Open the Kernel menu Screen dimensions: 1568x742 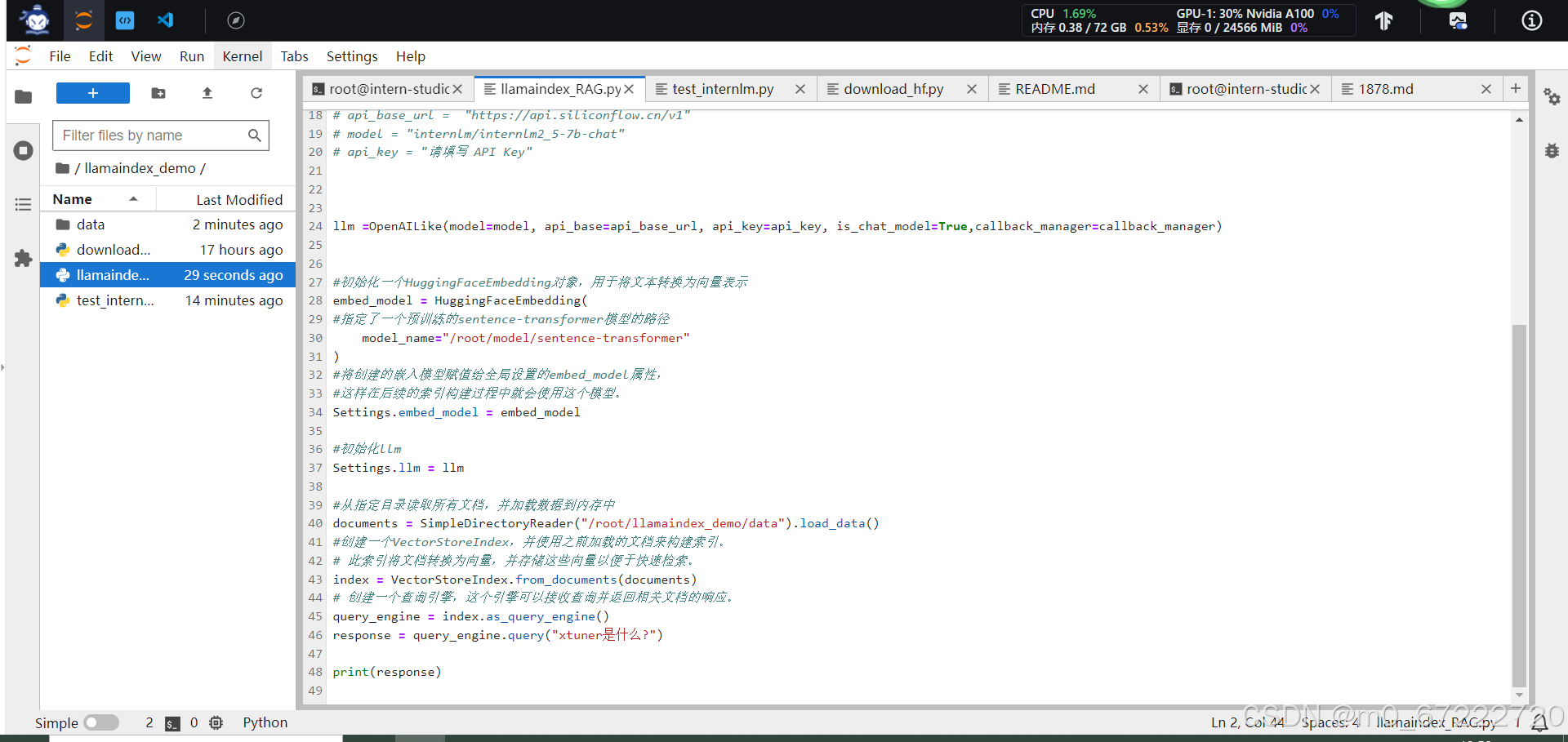pos(242,56)
